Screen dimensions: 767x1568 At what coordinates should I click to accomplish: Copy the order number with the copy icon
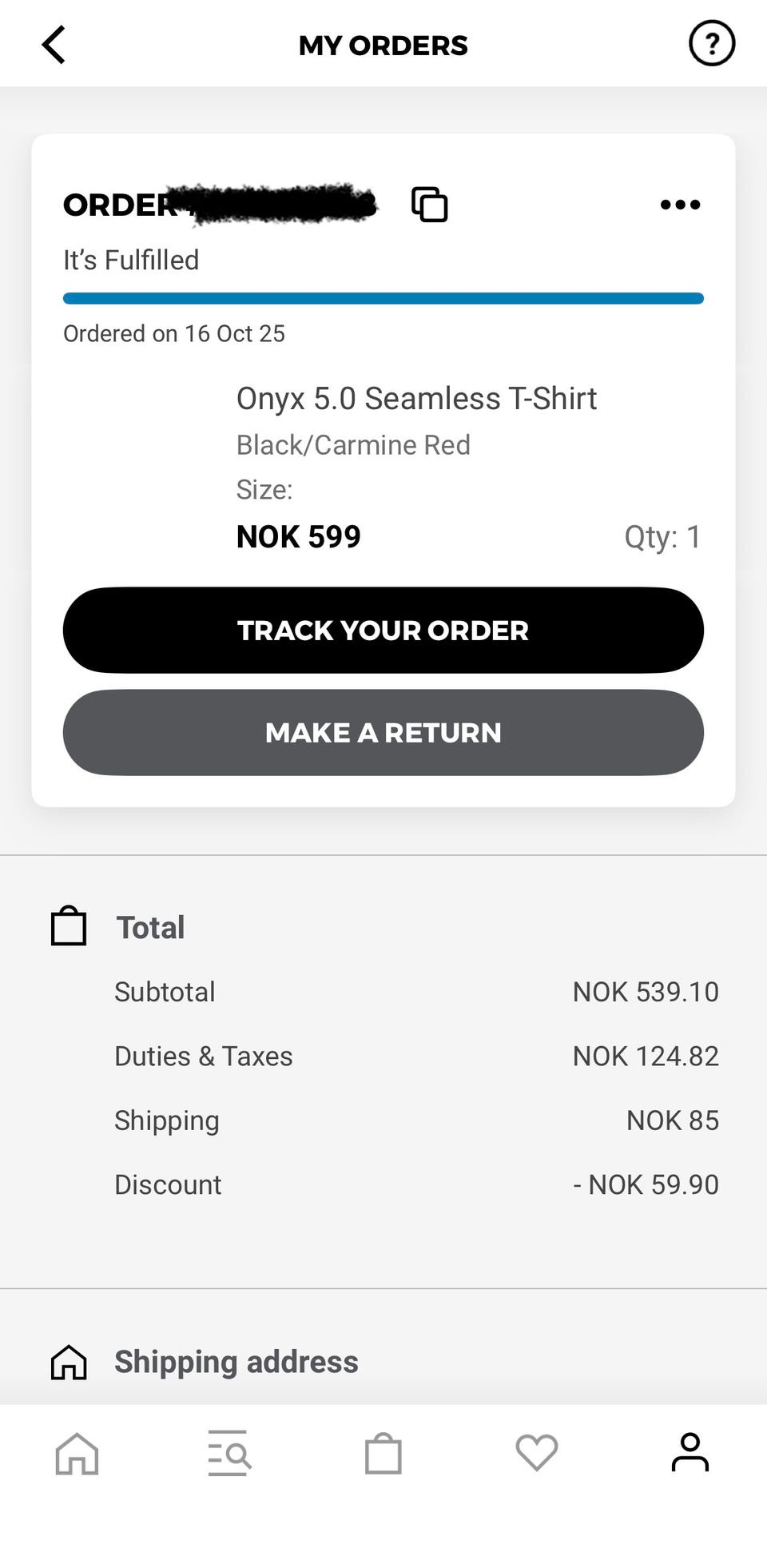[429, 205]
